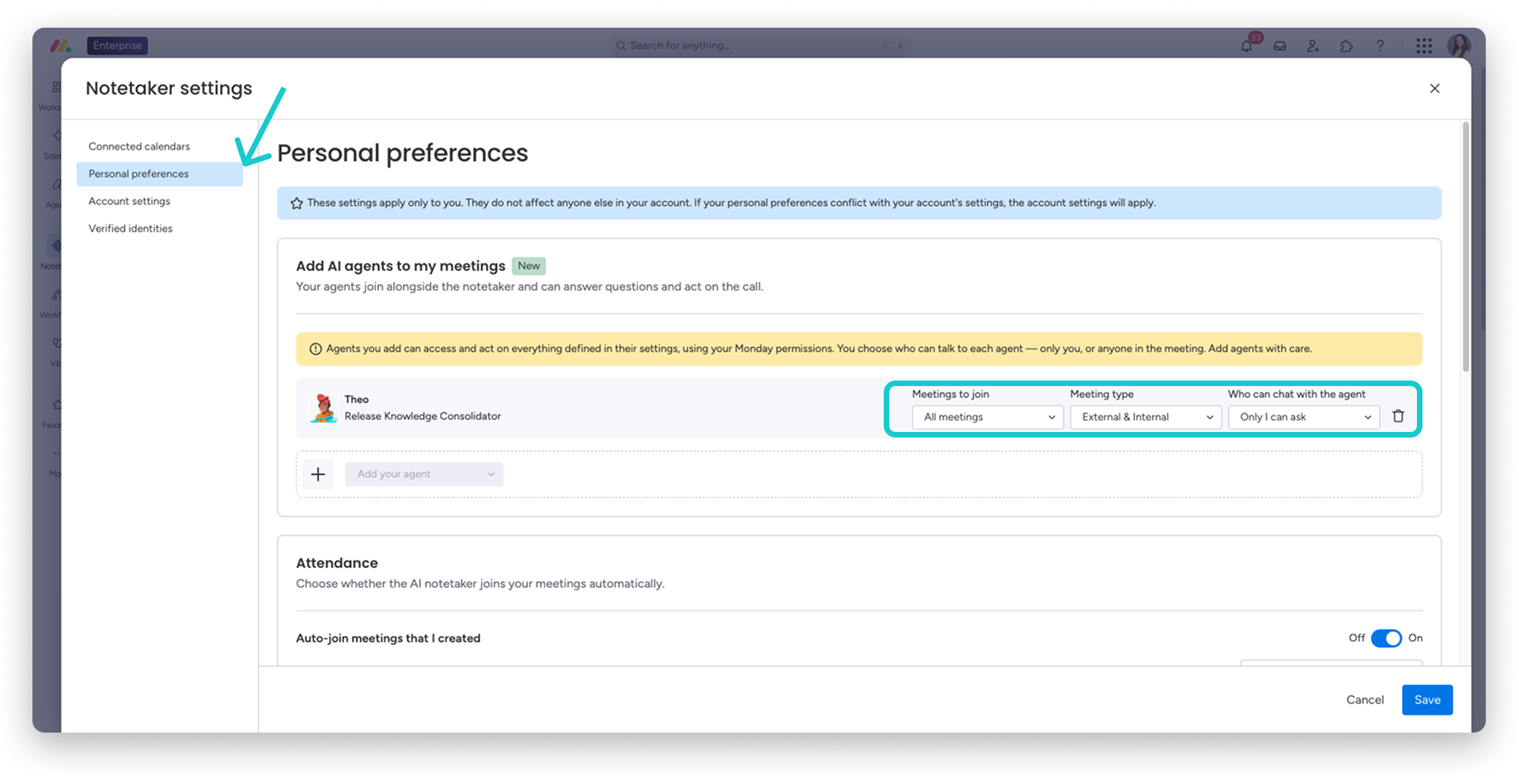This screenshot has width=1519, height=784.
Task: Open the Meetings to join dropdown
Action: [x=987, y=417]
